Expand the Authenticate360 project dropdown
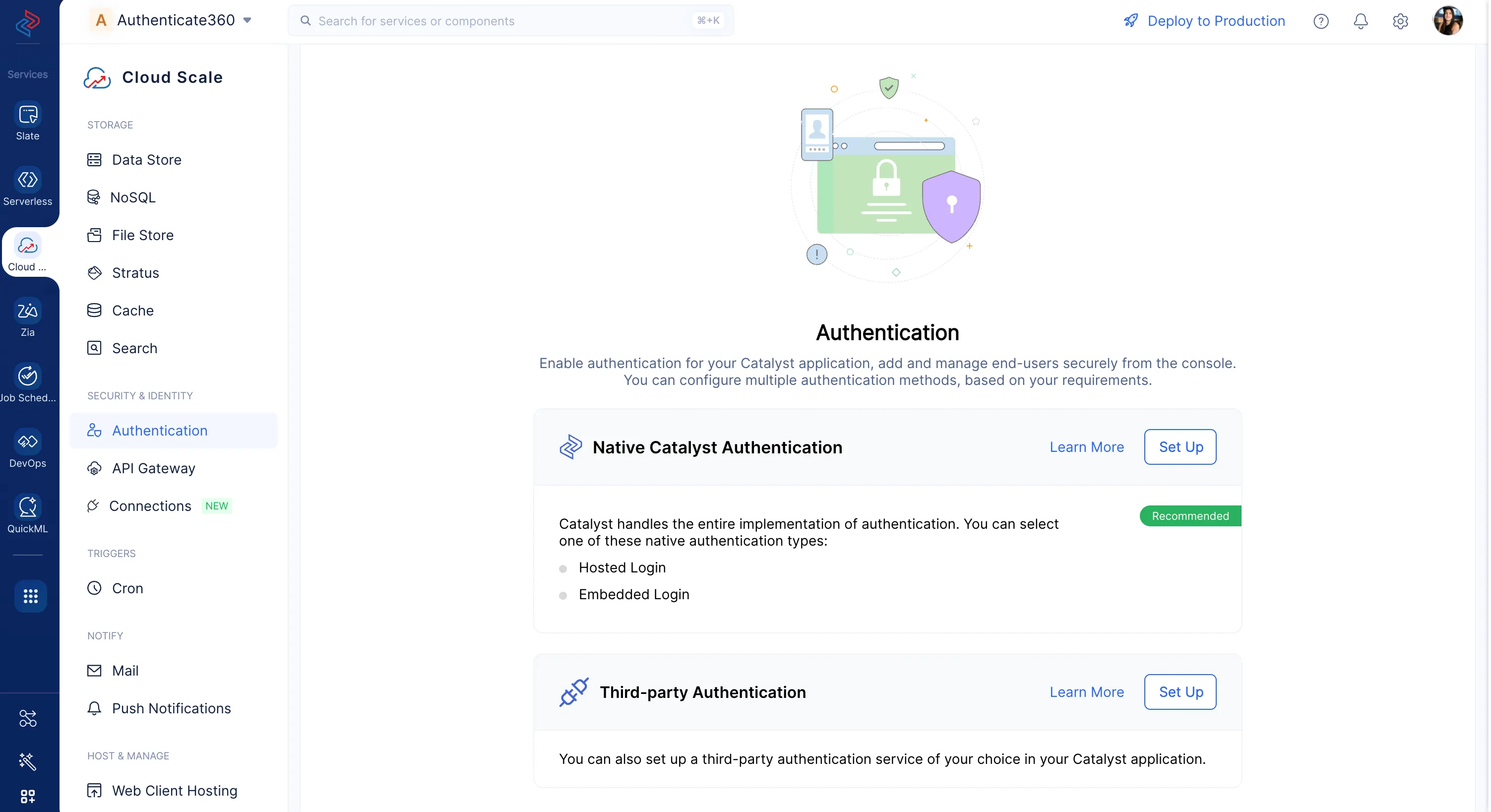 [x=247, y=20]
